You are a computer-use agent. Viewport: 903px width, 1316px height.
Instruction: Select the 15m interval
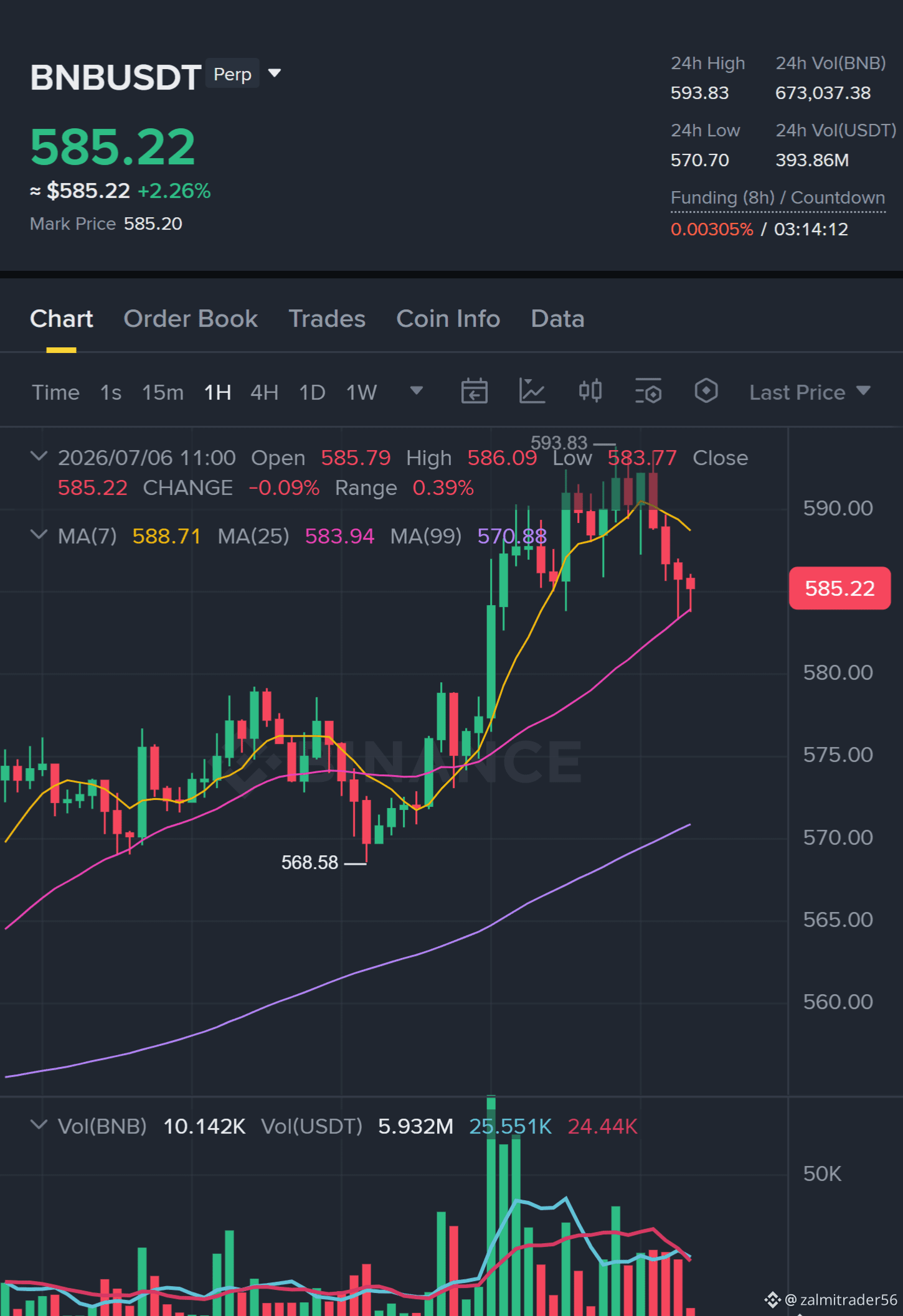(163, 392)
